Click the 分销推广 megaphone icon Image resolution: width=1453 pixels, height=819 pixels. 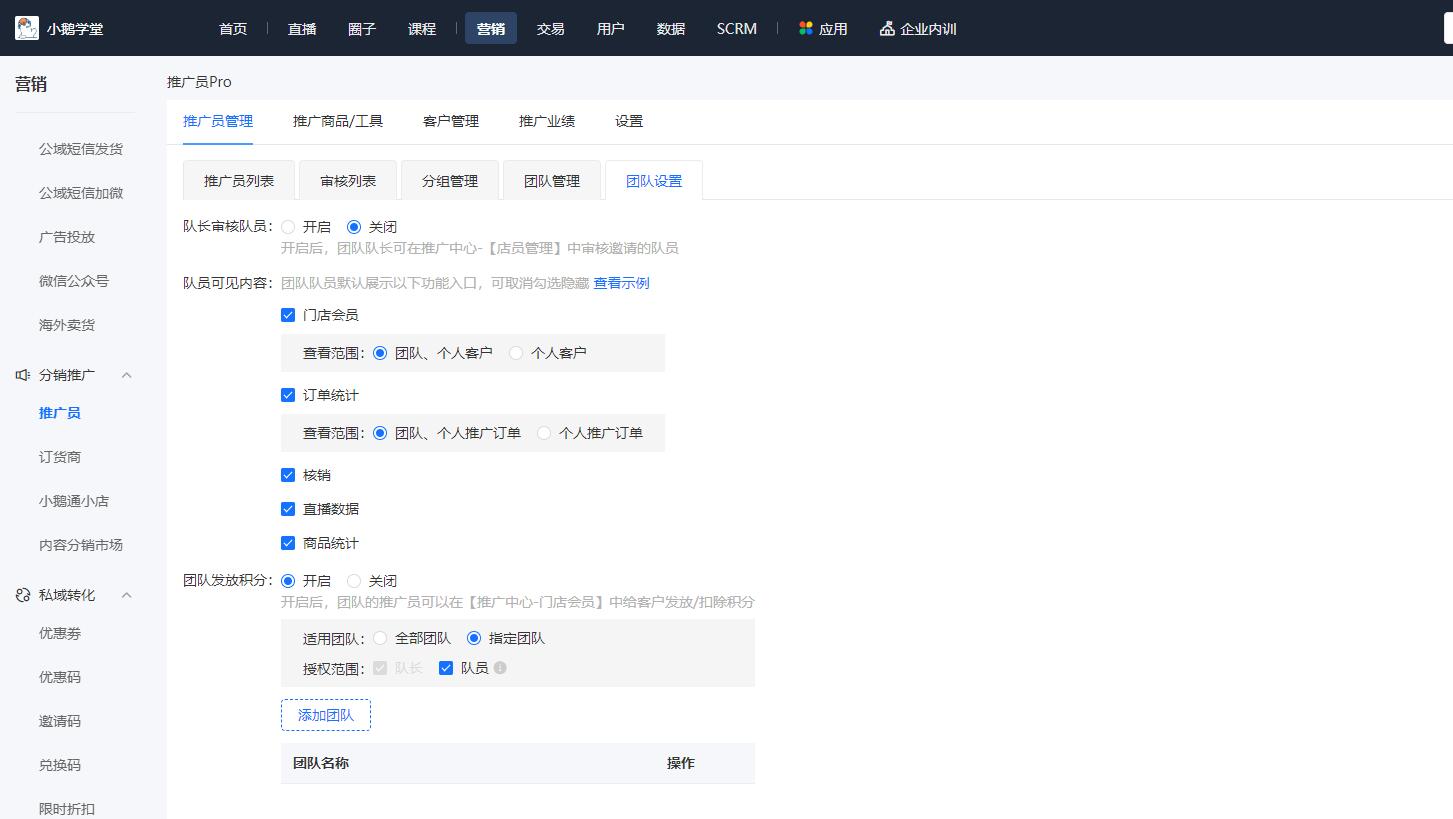pyautogui.click(x=23, y=375)
